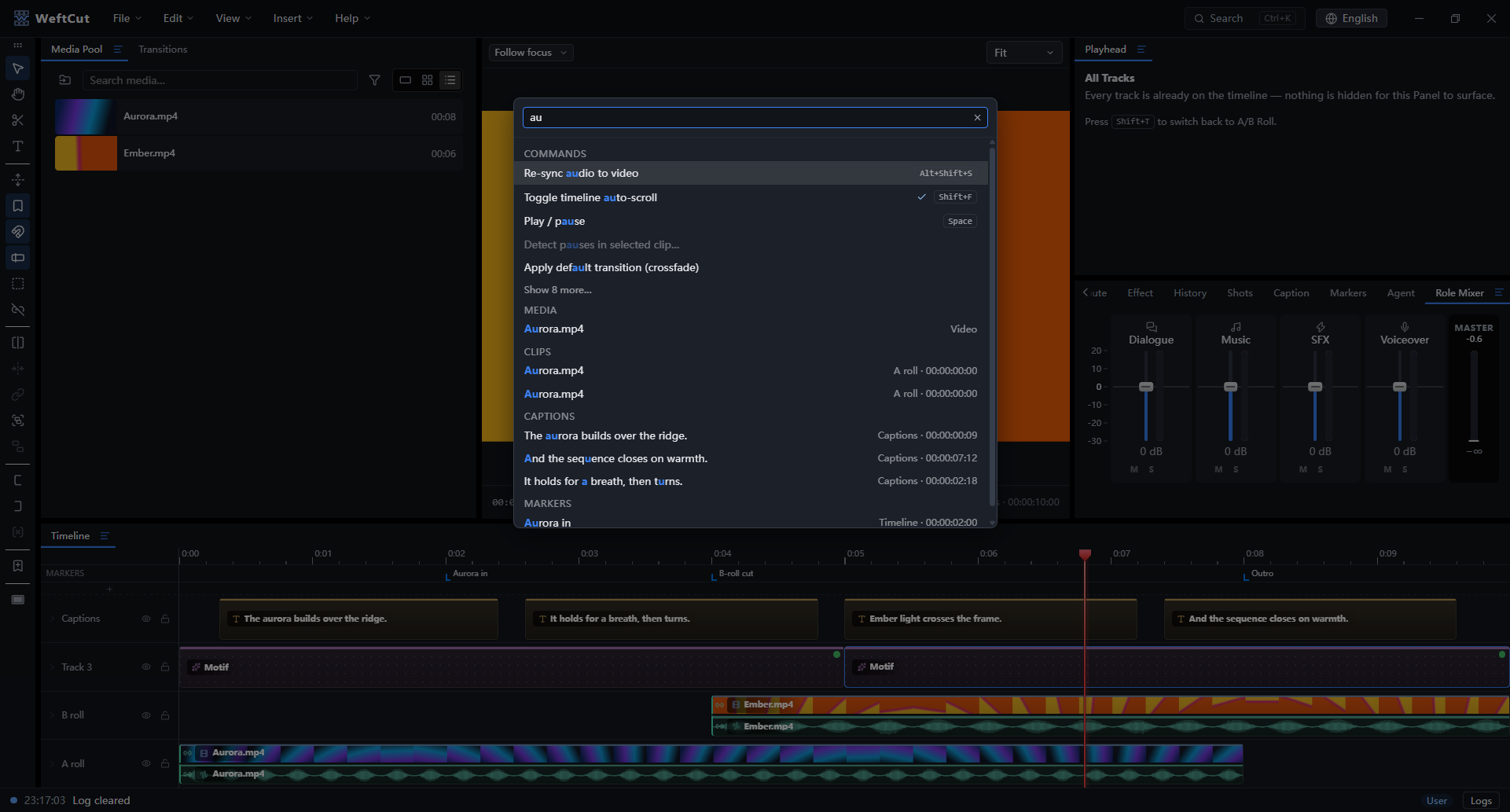The image size is (1510, 812).
Task: Click the add bookmark icon in sidebar
Action: click(17, 566)
